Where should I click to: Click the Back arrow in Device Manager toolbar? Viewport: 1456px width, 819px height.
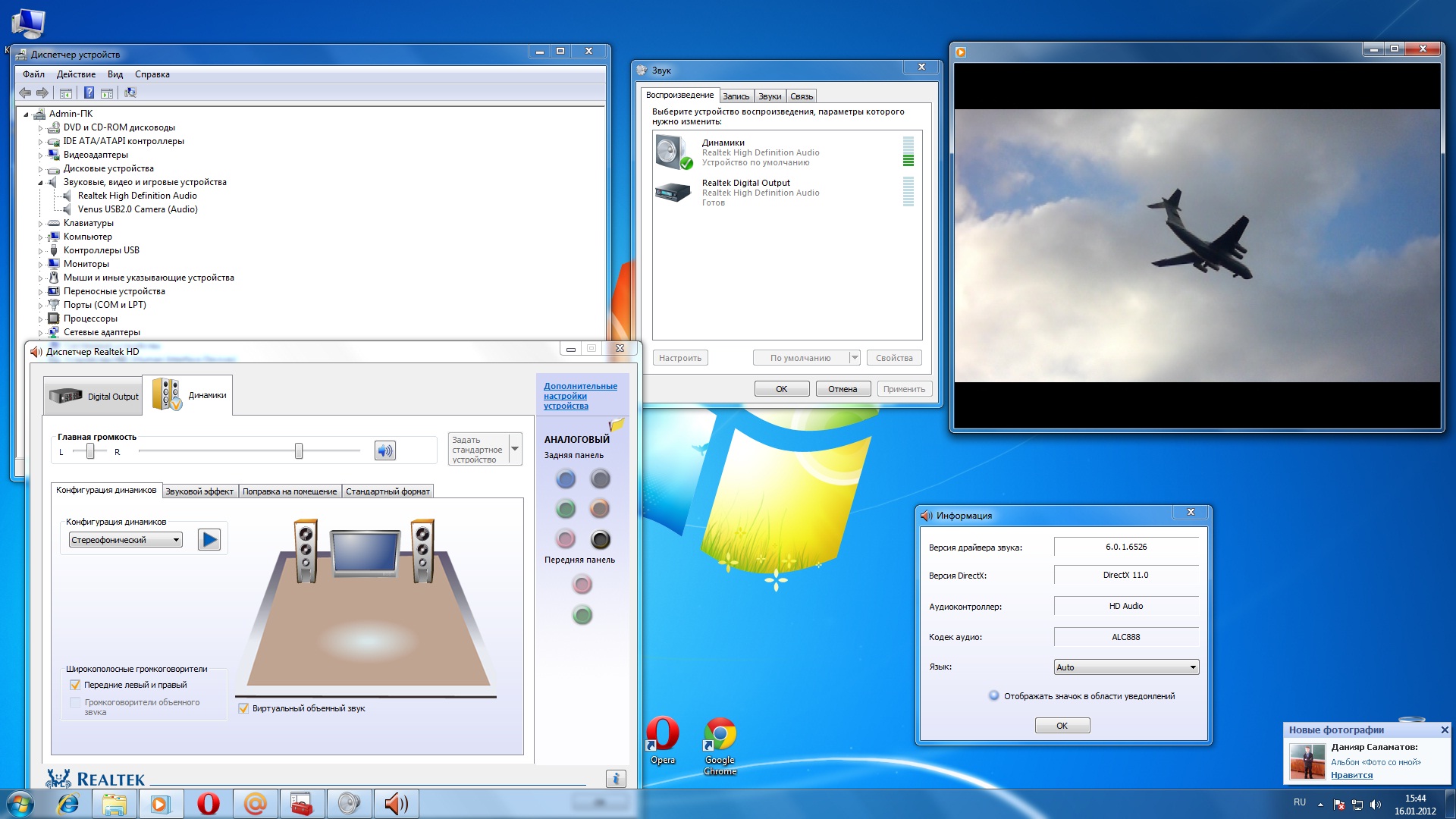[x=25, y=93]
